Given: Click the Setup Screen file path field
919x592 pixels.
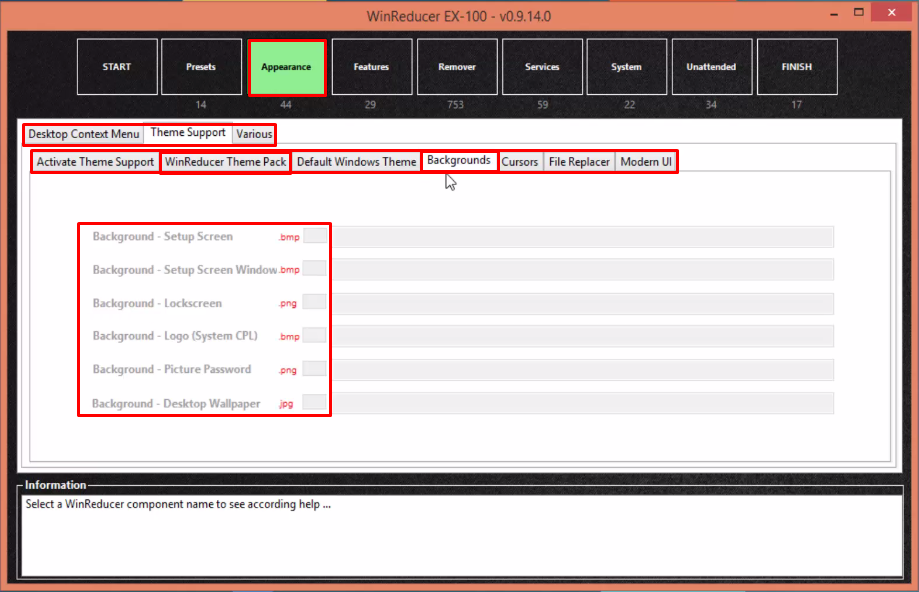Looking at the screenshot, I should [583, 237].
